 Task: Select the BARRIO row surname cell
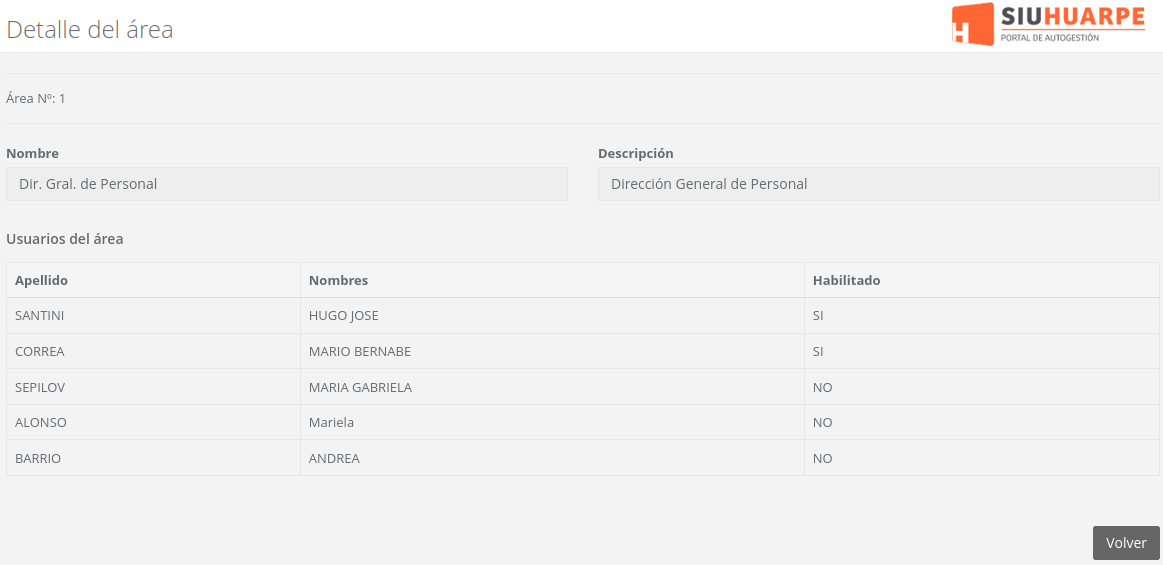click(38, 459)
